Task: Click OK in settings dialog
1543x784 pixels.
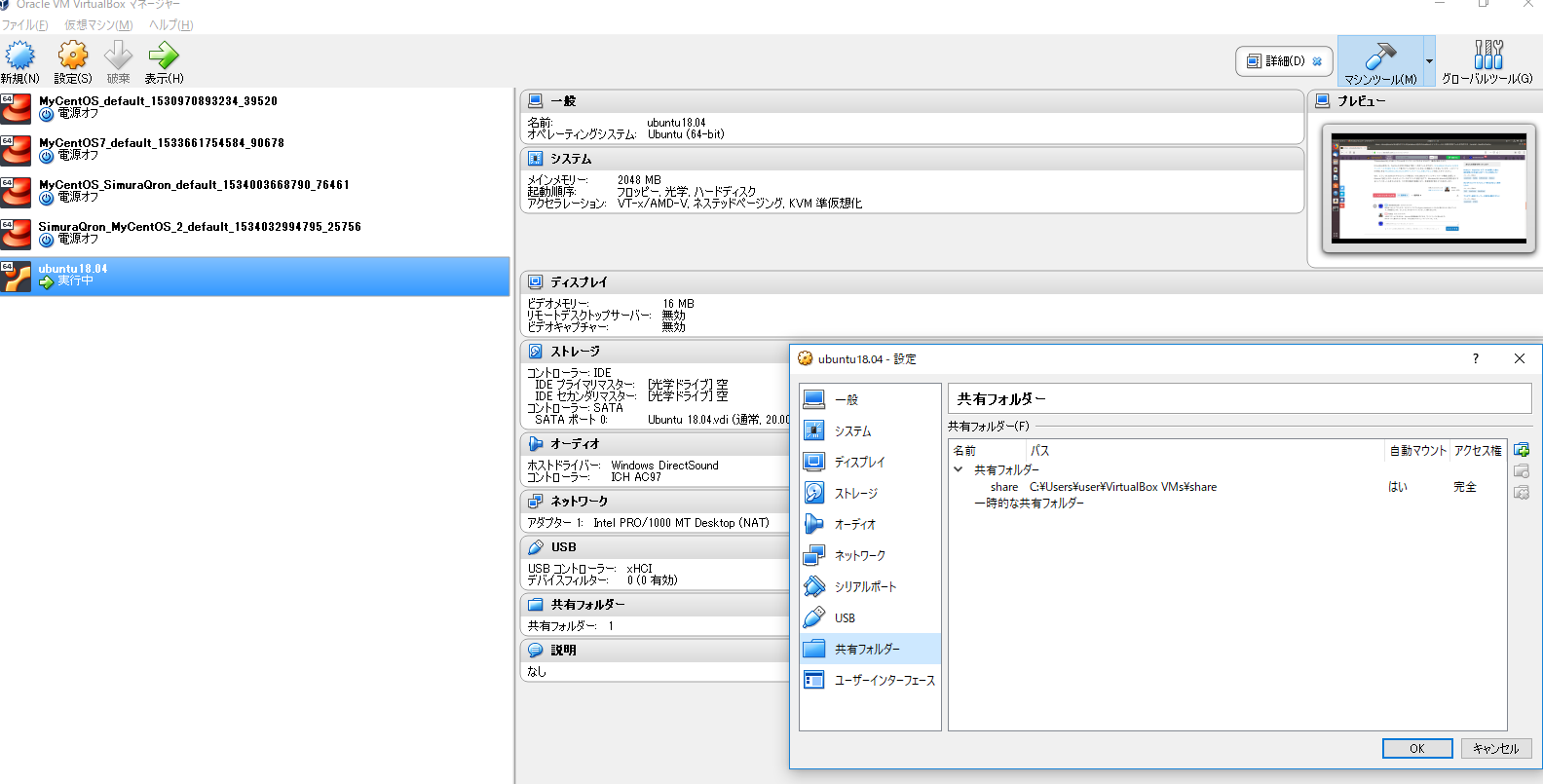Action: pyautogui.click(x=1417, y=748)
